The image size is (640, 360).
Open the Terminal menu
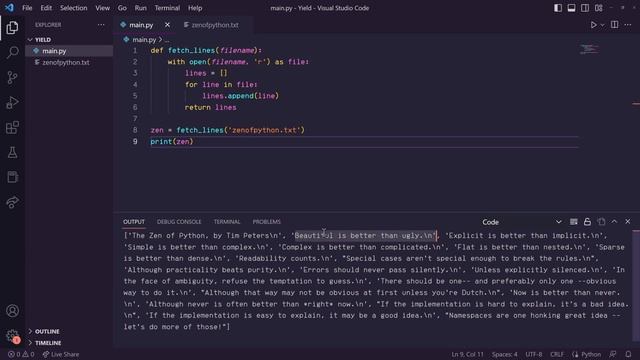pos(167,8)
